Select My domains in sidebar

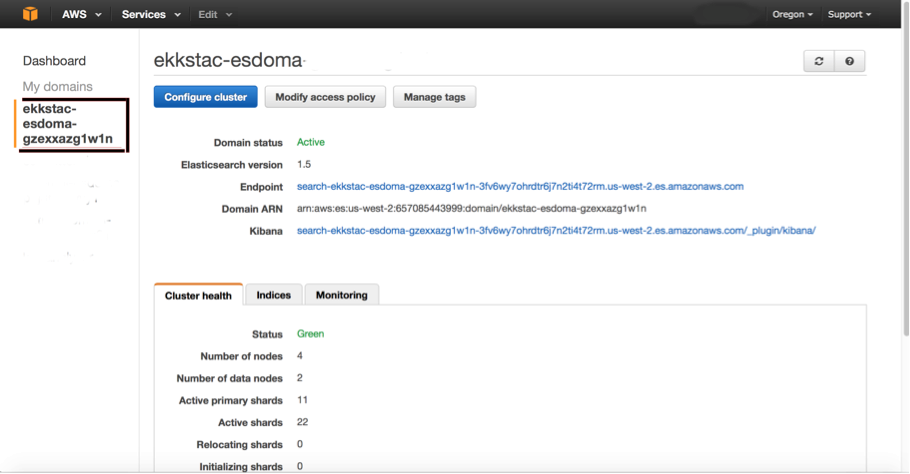(57, 86)
